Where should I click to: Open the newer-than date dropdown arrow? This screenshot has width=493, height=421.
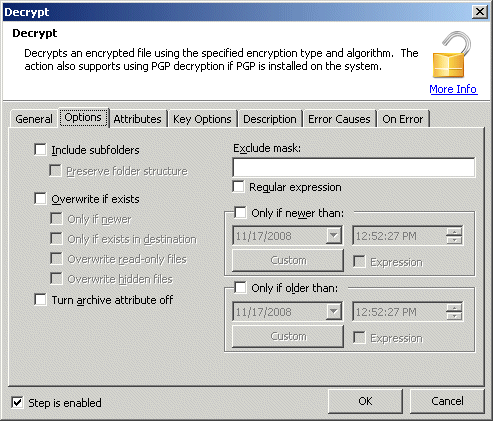[333, 236]
